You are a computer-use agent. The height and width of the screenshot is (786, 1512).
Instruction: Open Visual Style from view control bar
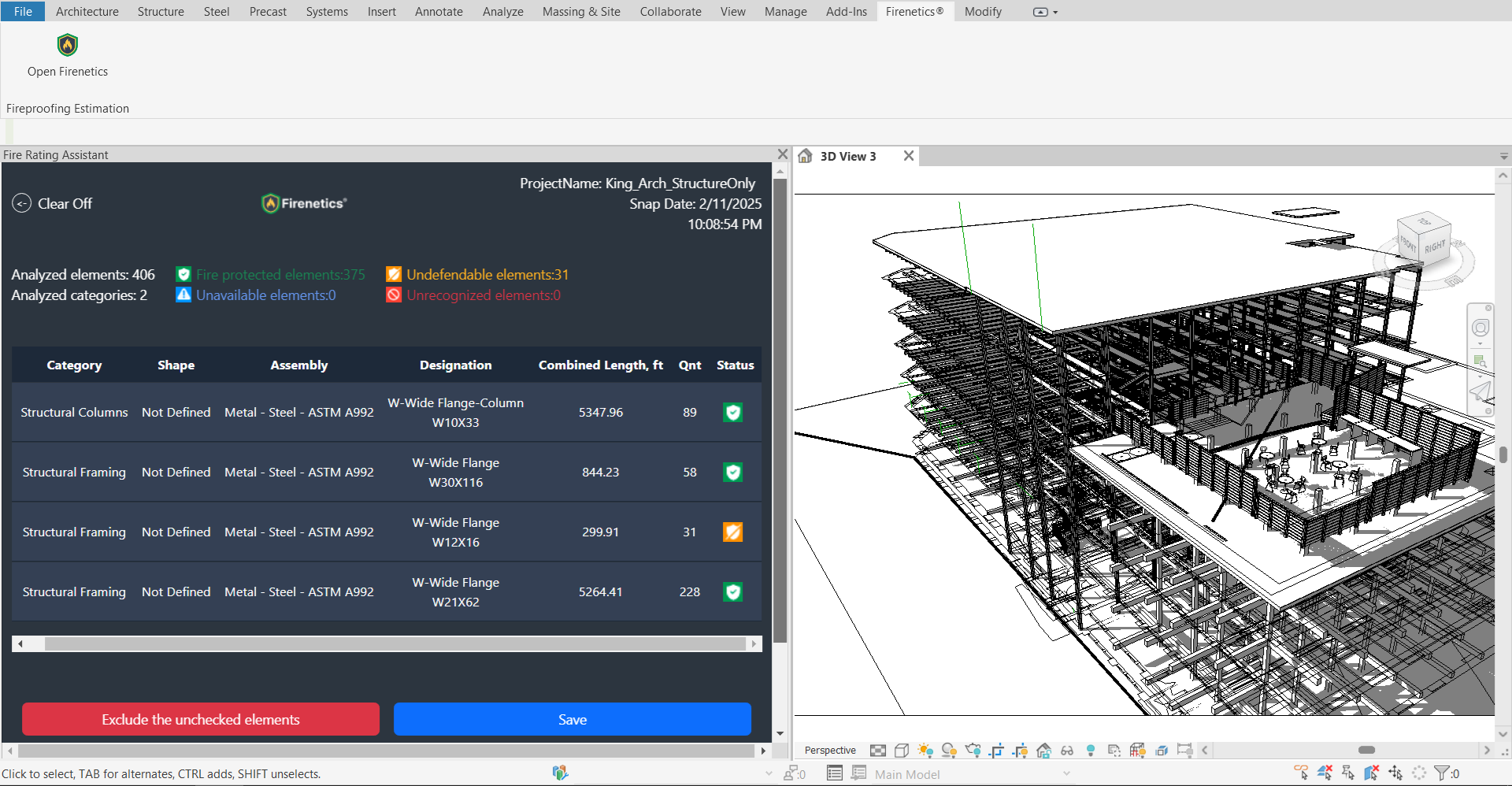click(902, 751)
